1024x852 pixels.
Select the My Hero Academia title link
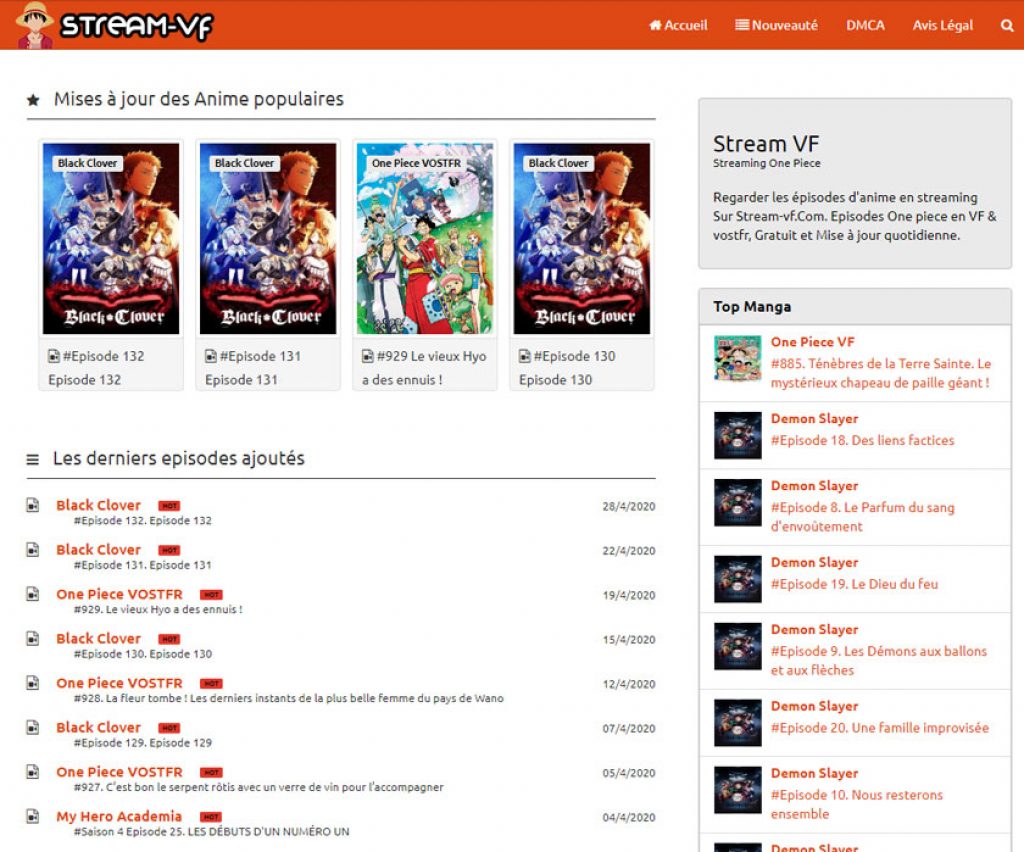[119, 816]
